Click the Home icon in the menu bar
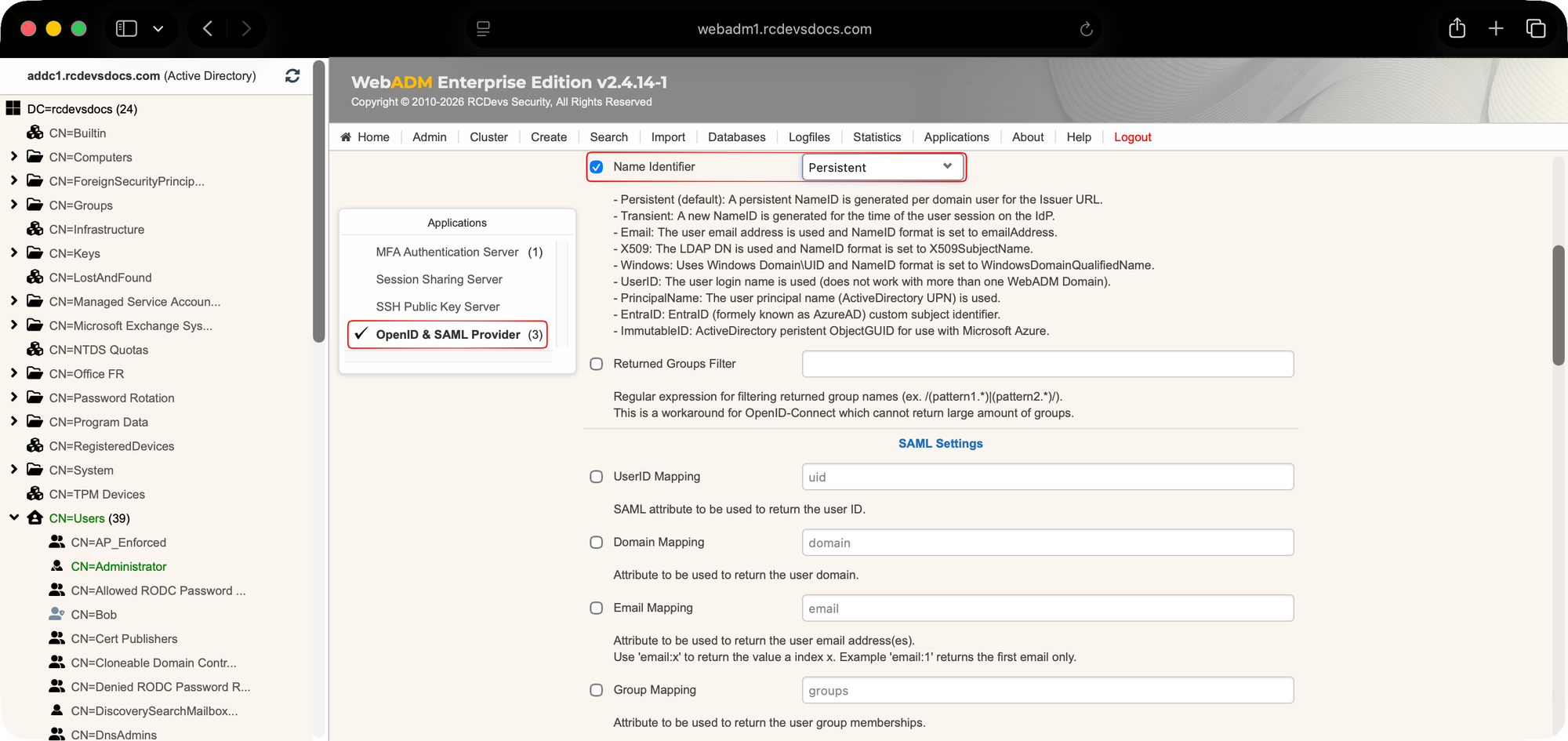The image size is (1568, 741). 346,137
